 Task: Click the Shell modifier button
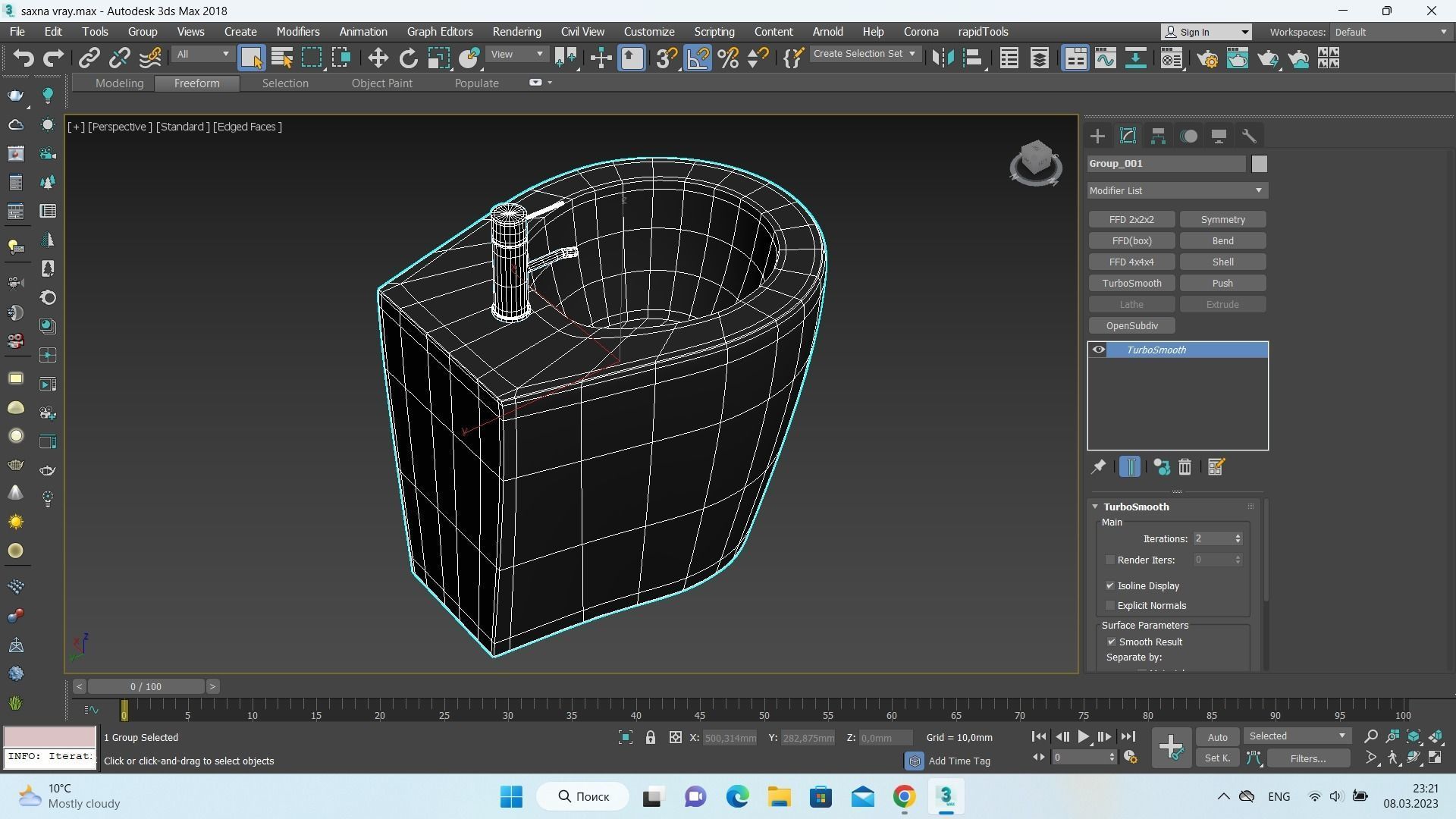coord(1222,262)
